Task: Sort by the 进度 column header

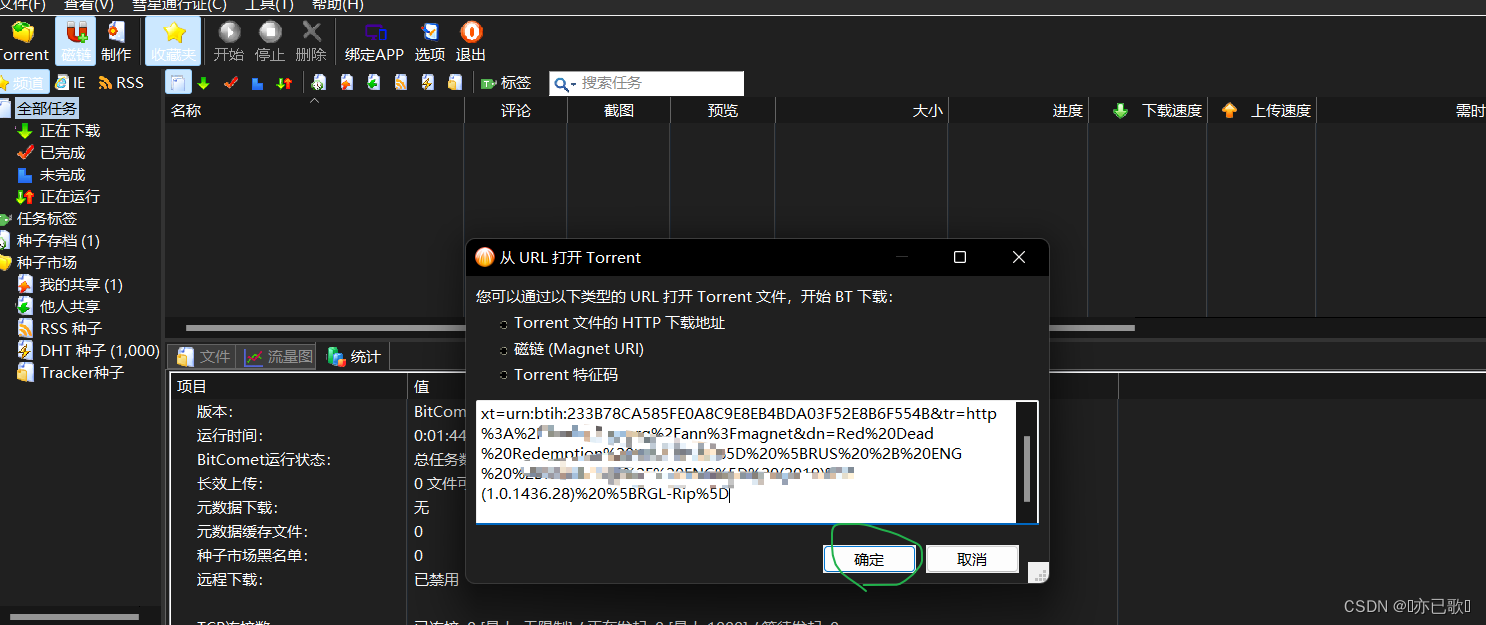Action: pyautogui.click(x=1018, y=111)
